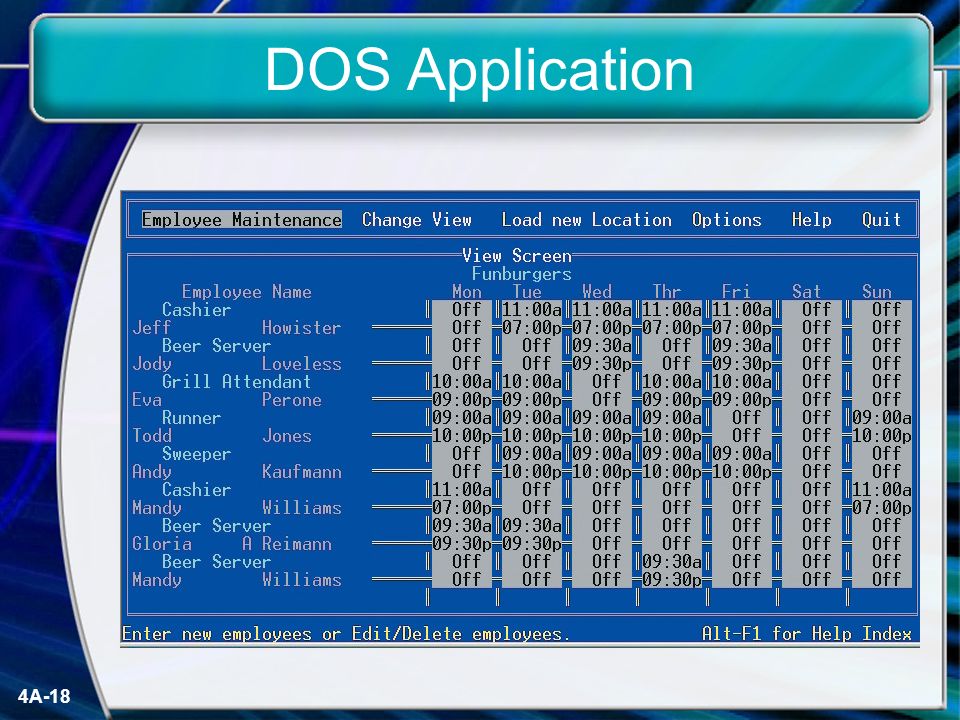Open the Load new Location menu
The image size is (960, 720).
(x=587, y=220)
